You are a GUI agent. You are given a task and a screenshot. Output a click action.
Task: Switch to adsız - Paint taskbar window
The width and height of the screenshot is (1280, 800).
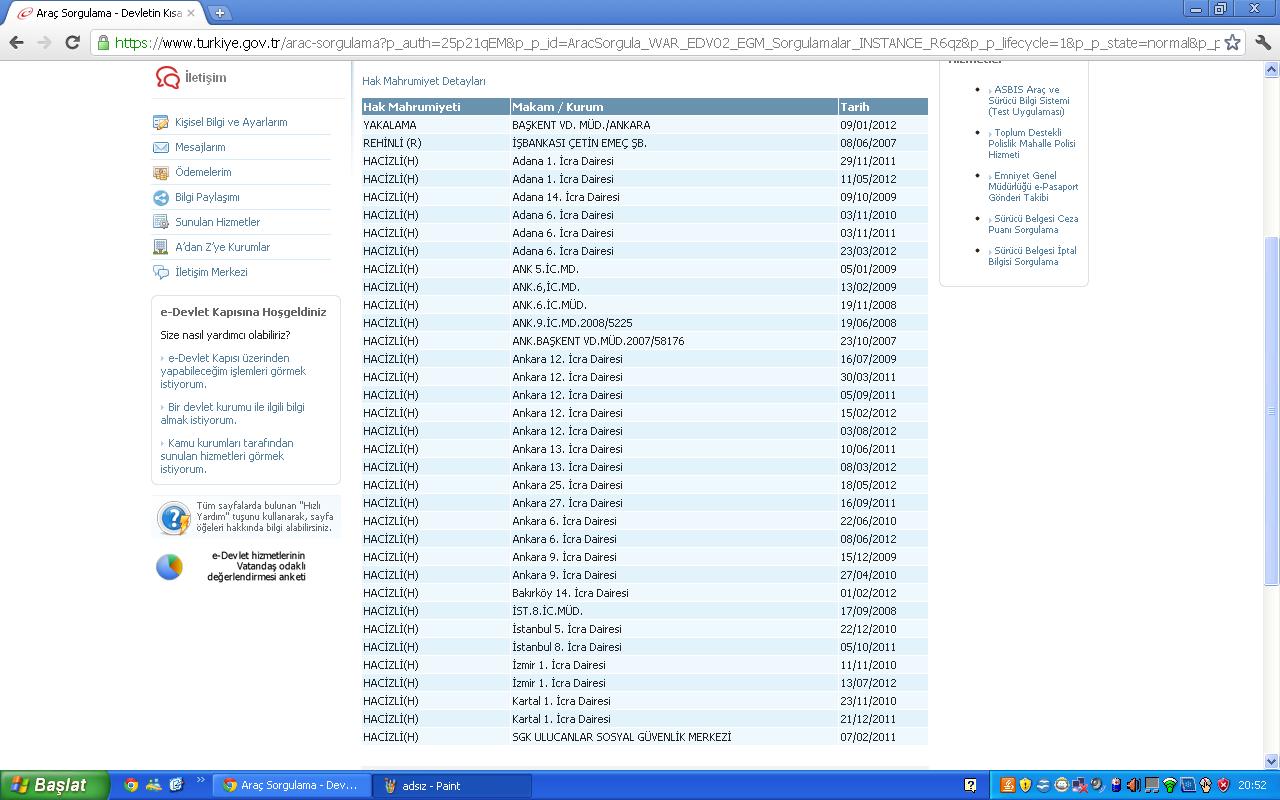[x=451, y=785]
